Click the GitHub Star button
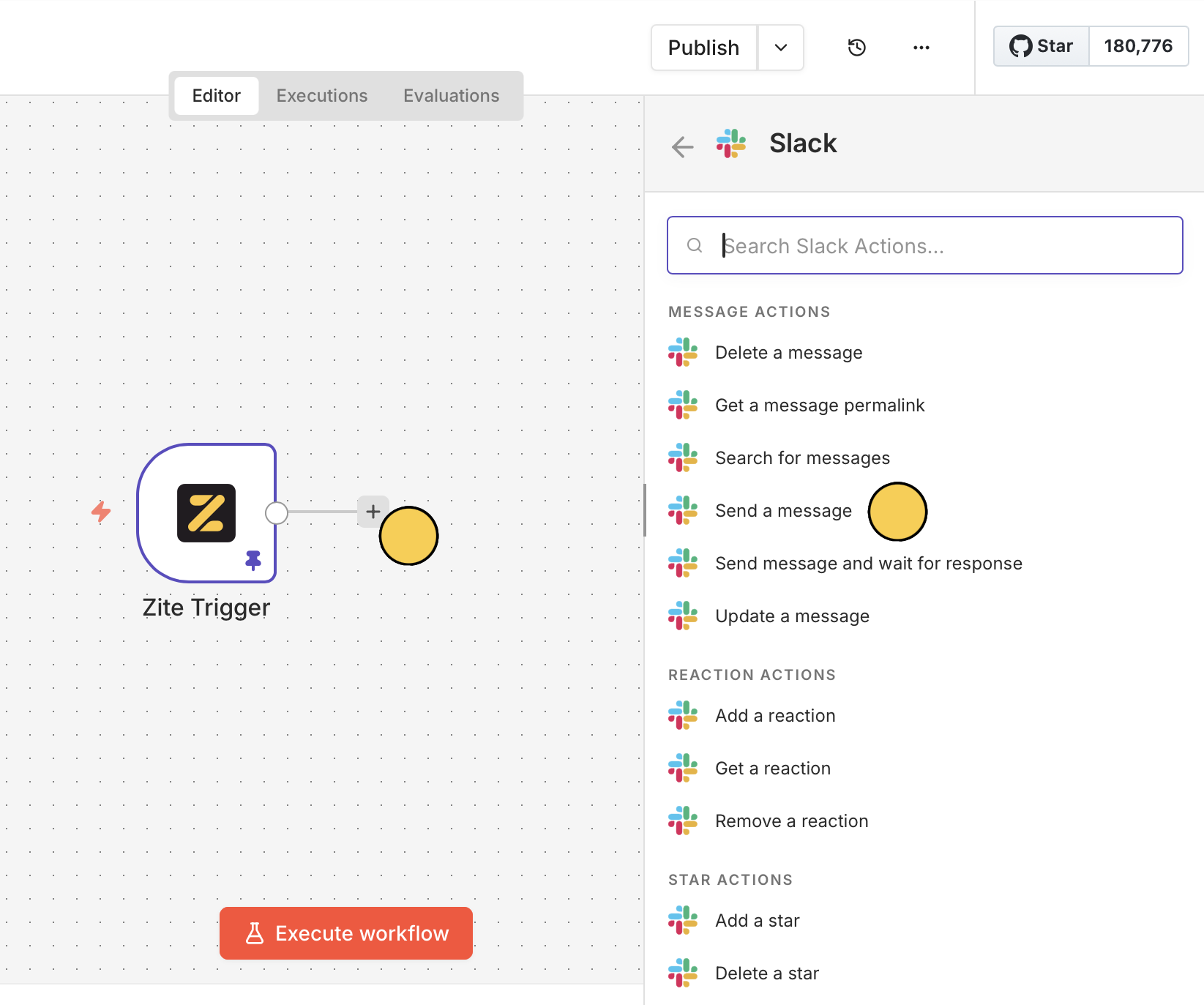 point(1042,46)
